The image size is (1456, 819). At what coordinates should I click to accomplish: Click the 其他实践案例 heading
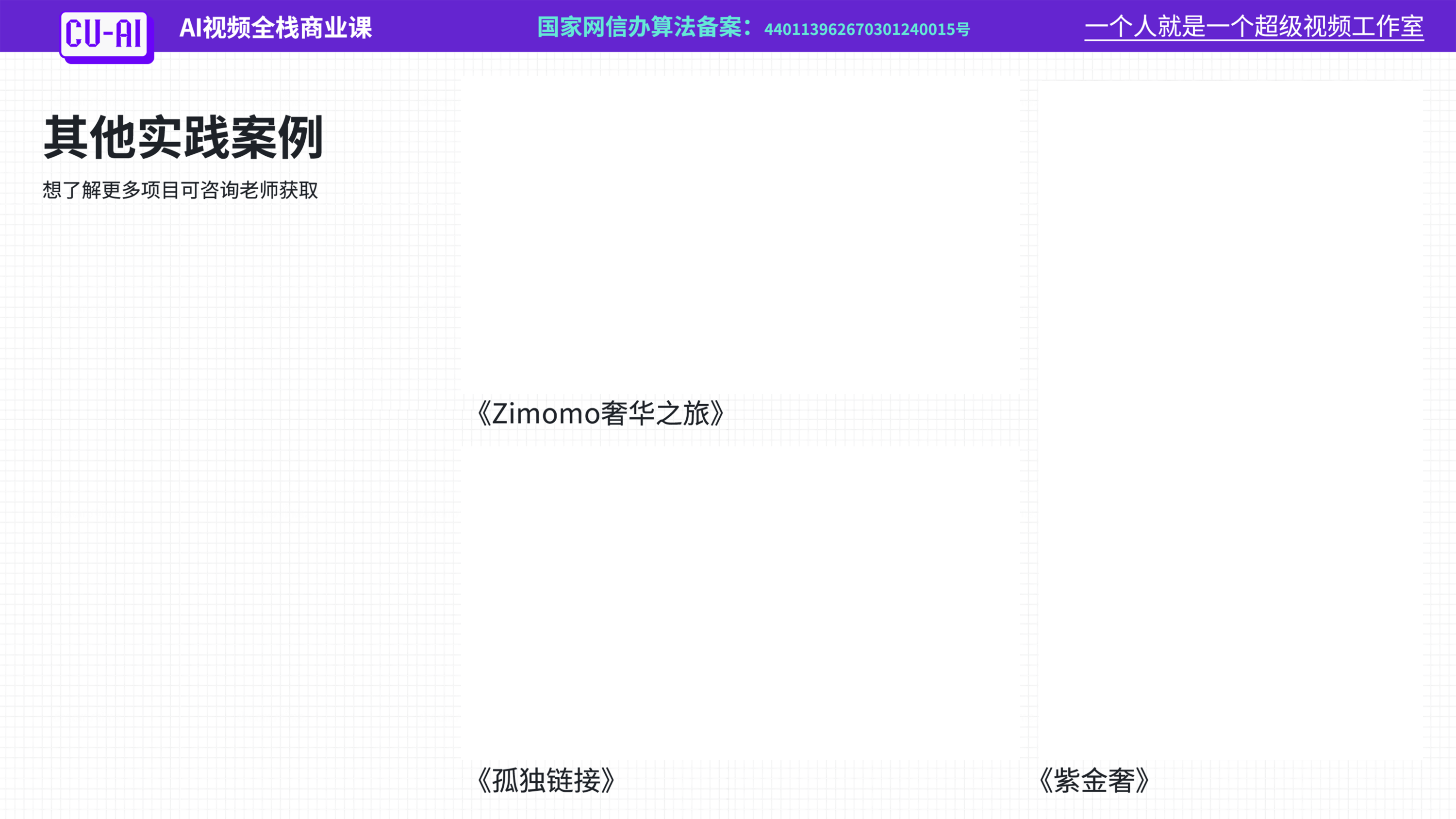tap(183, 137)
